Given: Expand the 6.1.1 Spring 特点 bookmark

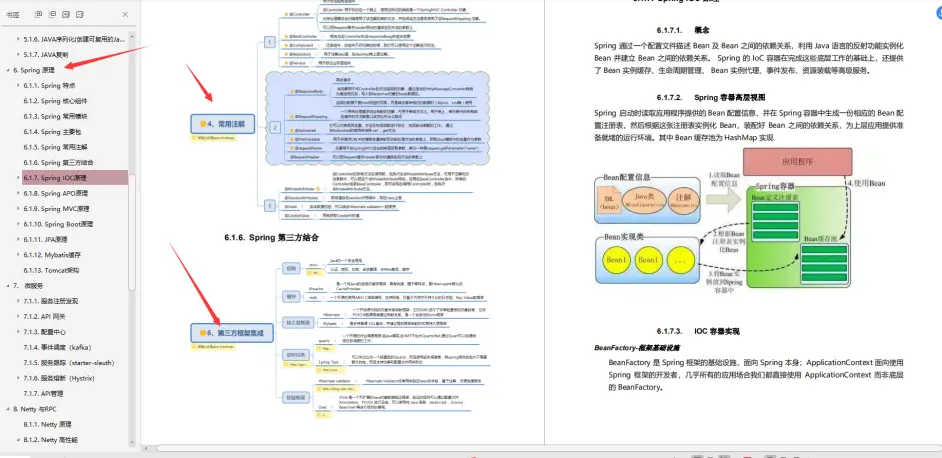Looking at the screenshot, I should [18, 85].
